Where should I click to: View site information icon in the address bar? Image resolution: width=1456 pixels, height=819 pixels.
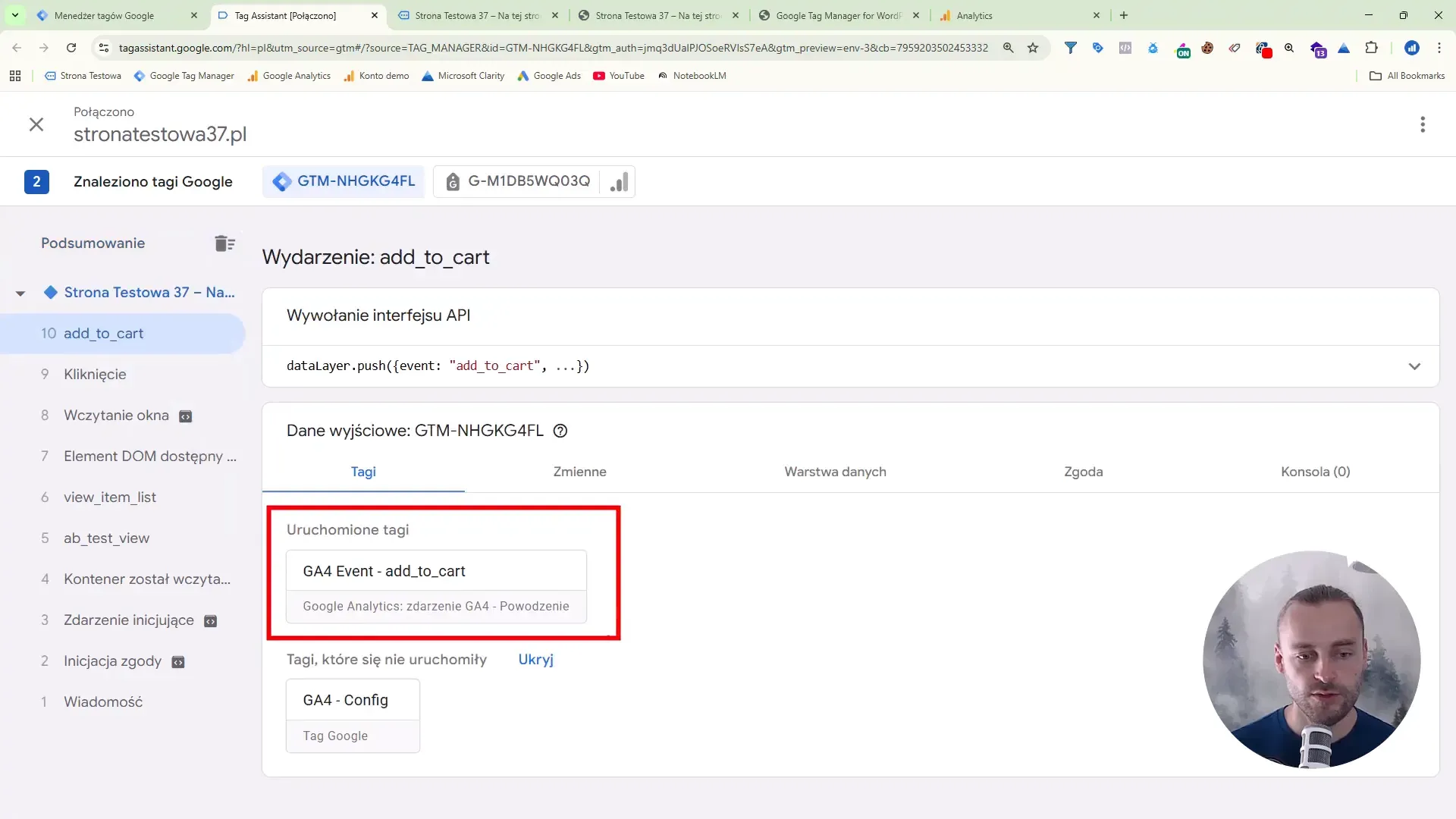point(104,48)
